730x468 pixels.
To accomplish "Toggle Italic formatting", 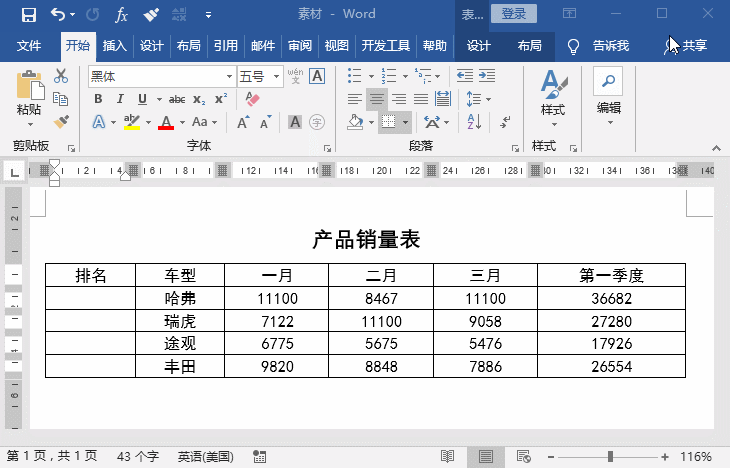I will coord(120,99).
